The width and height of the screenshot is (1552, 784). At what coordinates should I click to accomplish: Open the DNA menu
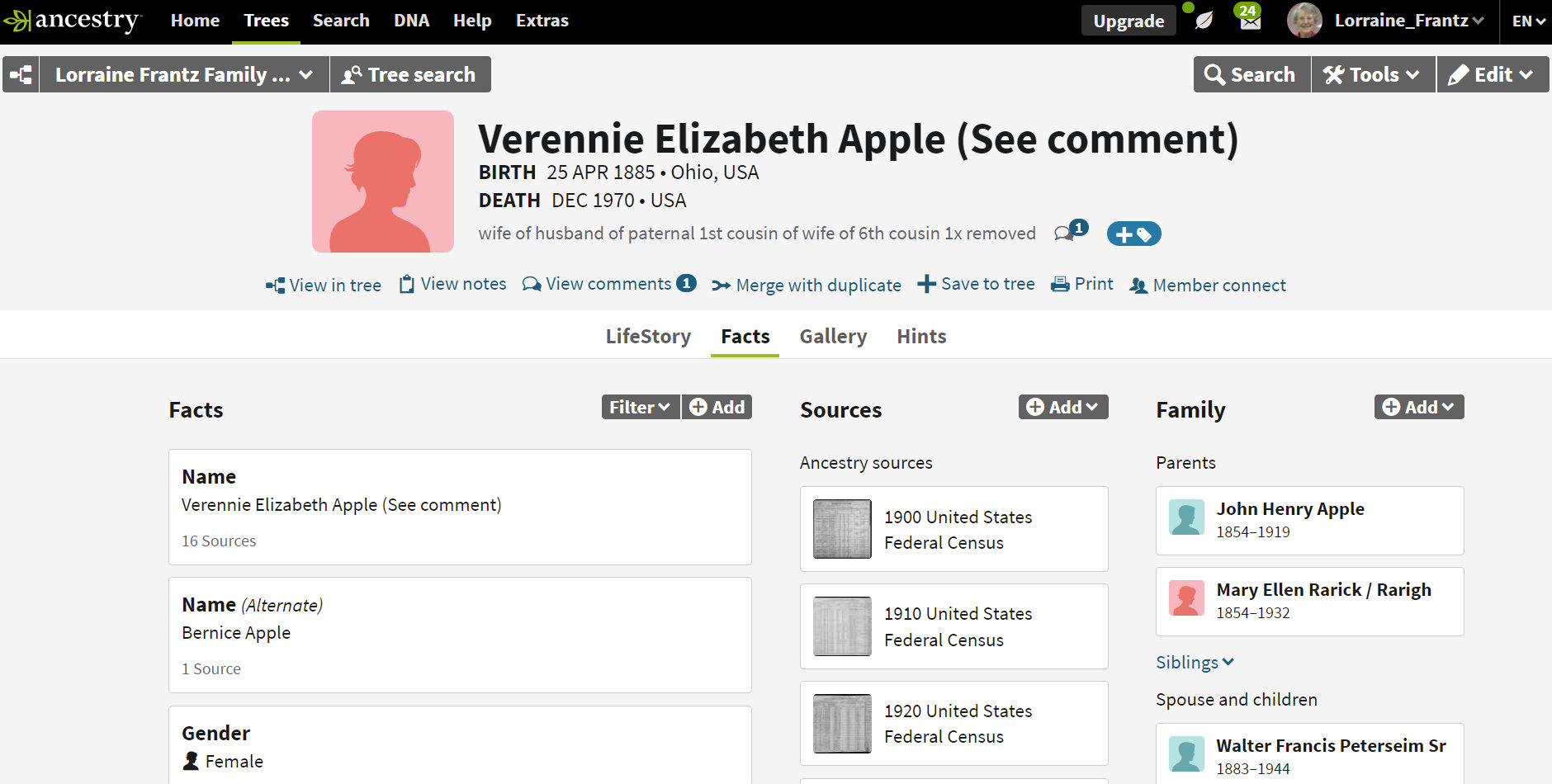click(411, 21)
